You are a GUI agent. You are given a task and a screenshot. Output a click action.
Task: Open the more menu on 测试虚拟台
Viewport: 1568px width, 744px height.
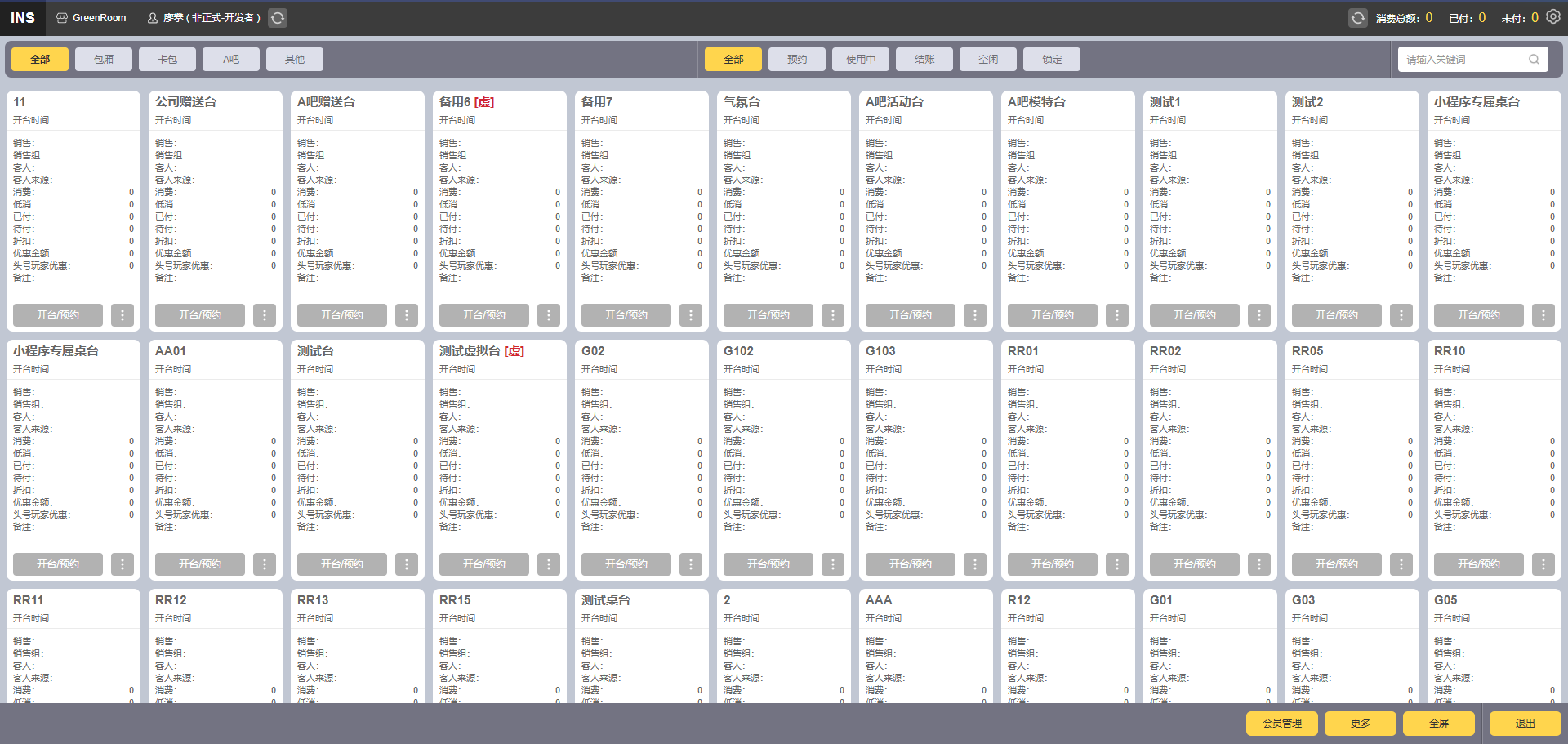pos(549,564)
